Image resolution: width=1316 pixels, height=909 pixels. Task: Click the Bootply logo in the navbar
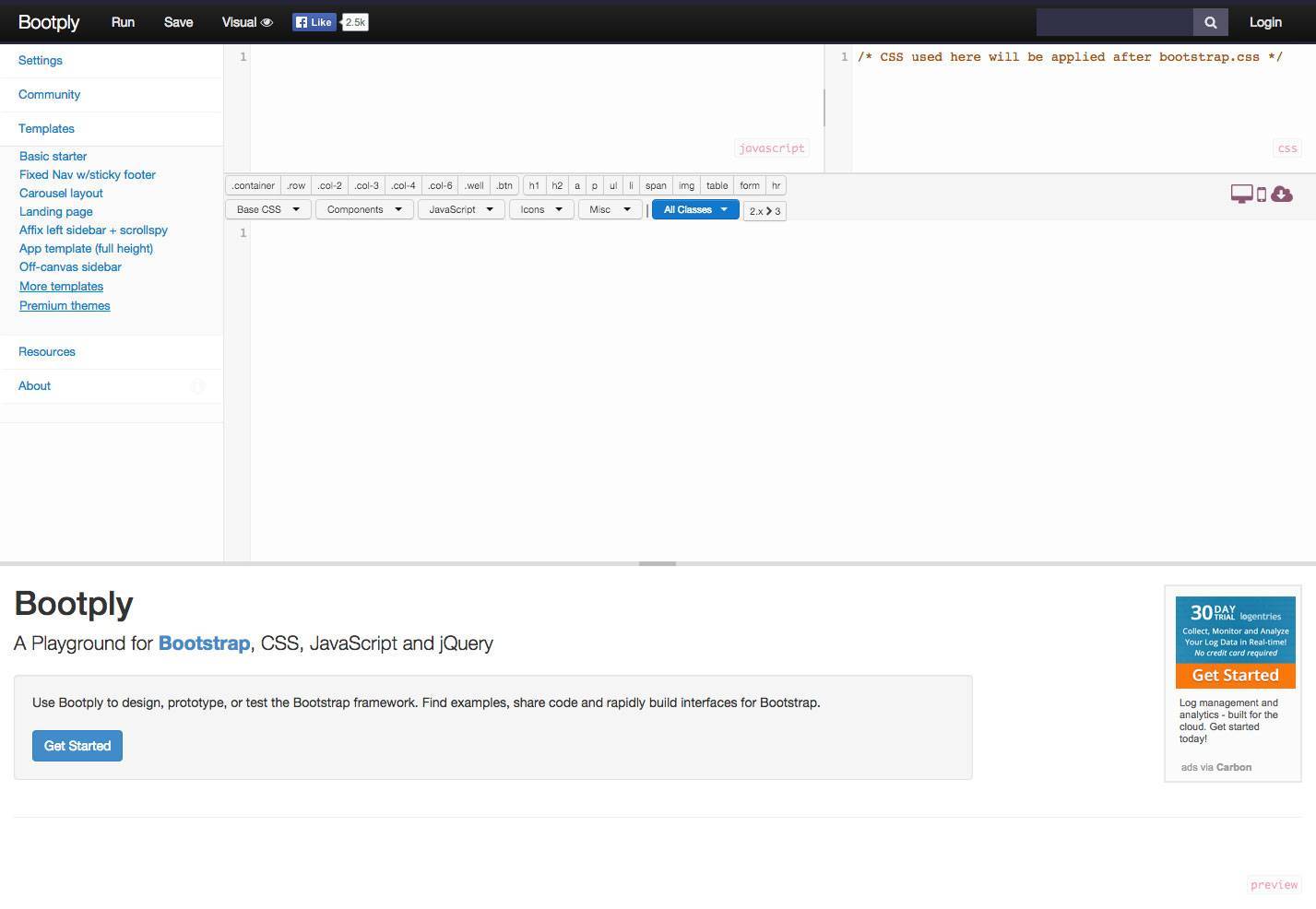[x=49, y=22]
